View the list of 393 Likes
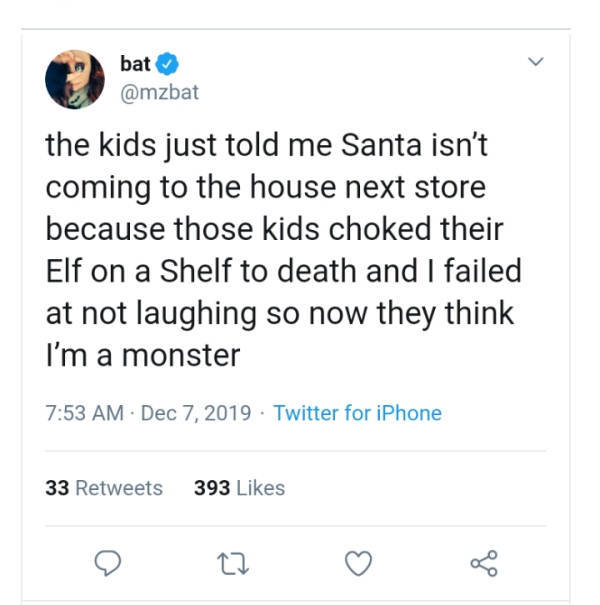Viewport: 600px width, 605px height. pos(239,488)
